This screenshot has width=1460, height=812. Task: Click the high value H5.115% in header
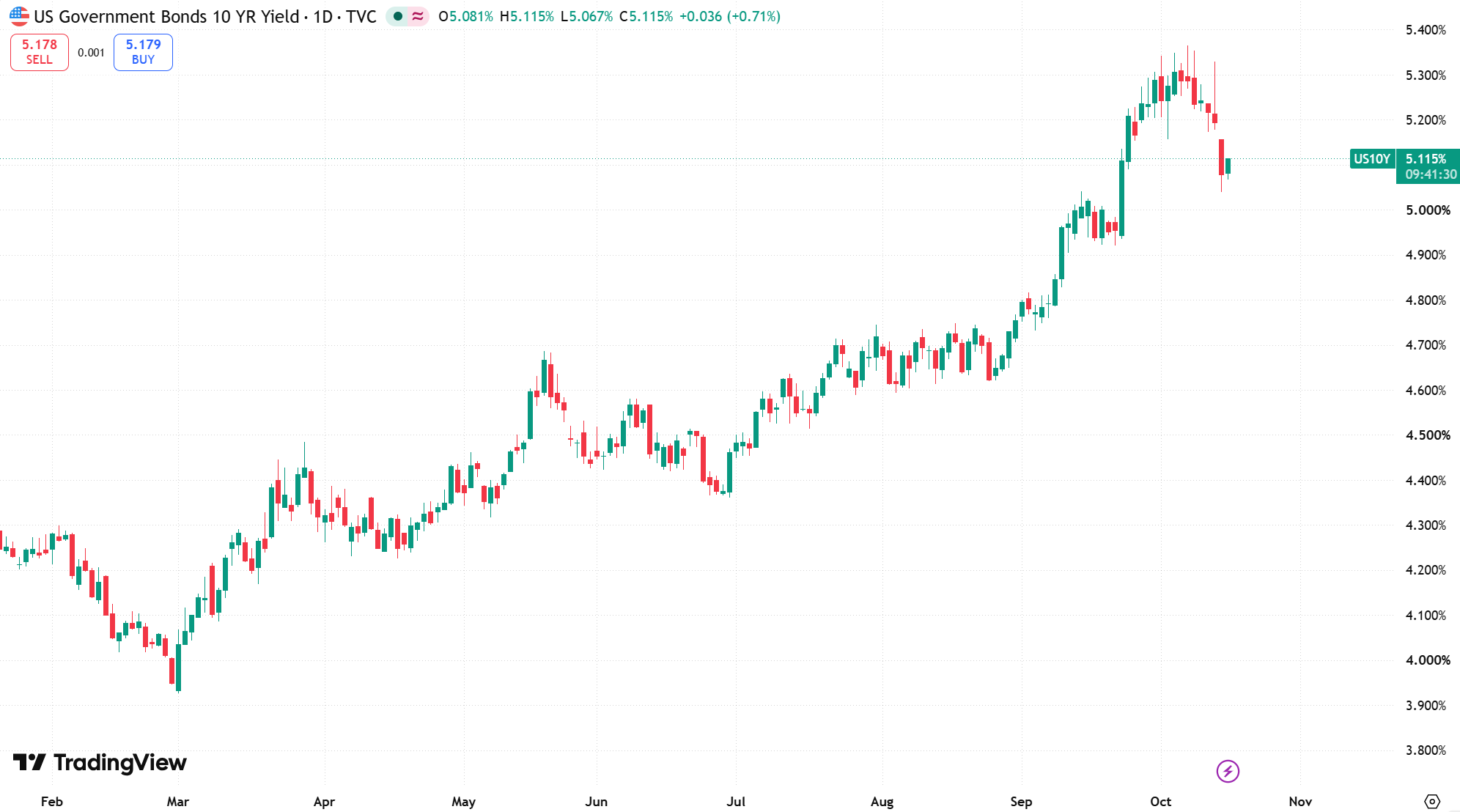point(527,16)
